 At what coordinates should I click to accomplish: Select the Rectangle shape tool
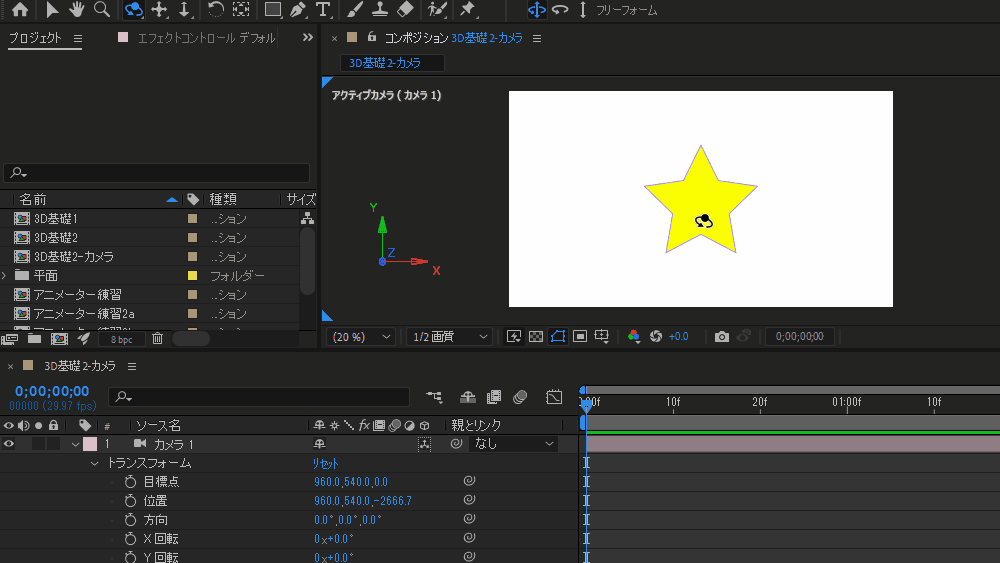point(273,10)
